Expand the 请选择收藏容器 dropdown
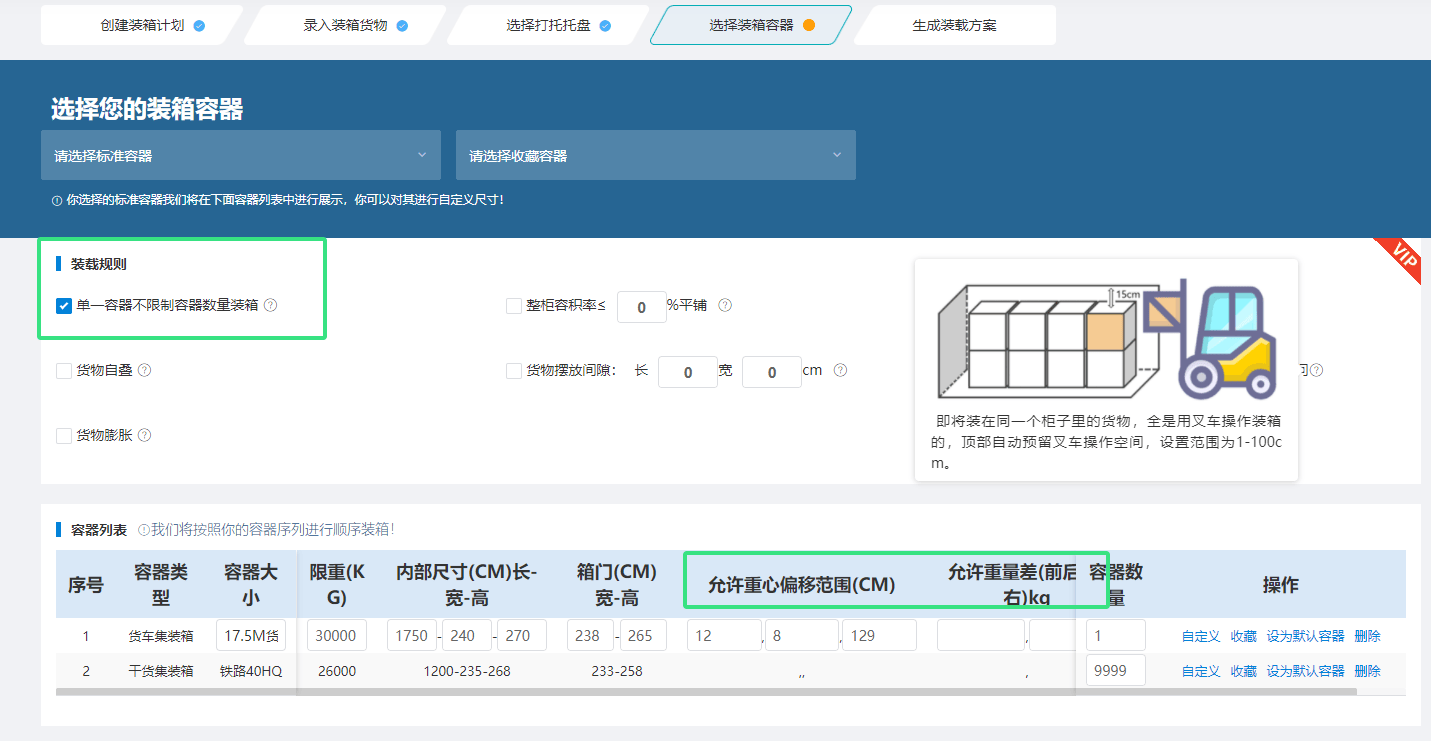The width and height of the screenshot is (1431, 741). [656, 155]
